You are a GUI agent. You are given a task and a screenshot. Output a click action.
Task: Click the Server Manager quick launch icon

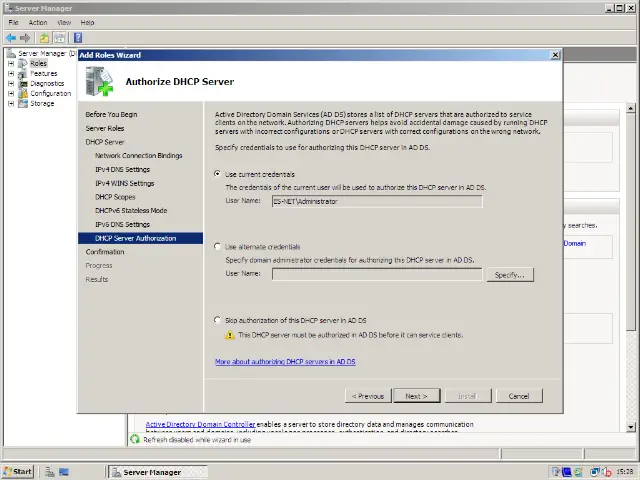point(50,472)
